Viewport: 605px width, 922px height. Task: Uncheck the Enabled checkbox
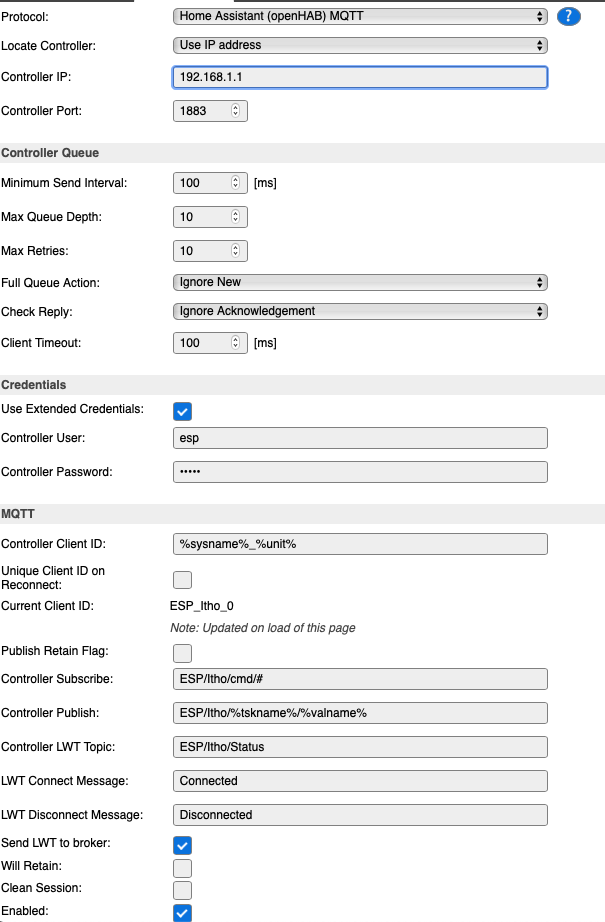pos(182,913)
